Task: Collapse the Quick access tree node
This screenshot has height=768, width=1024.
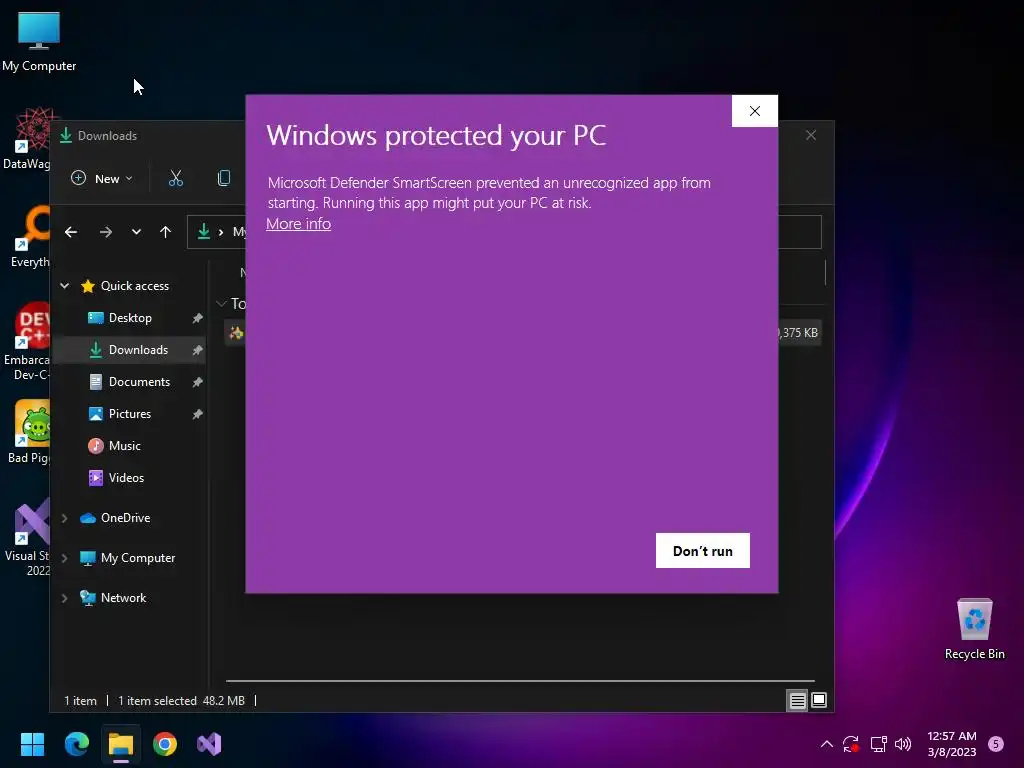Action: point(65,285)
